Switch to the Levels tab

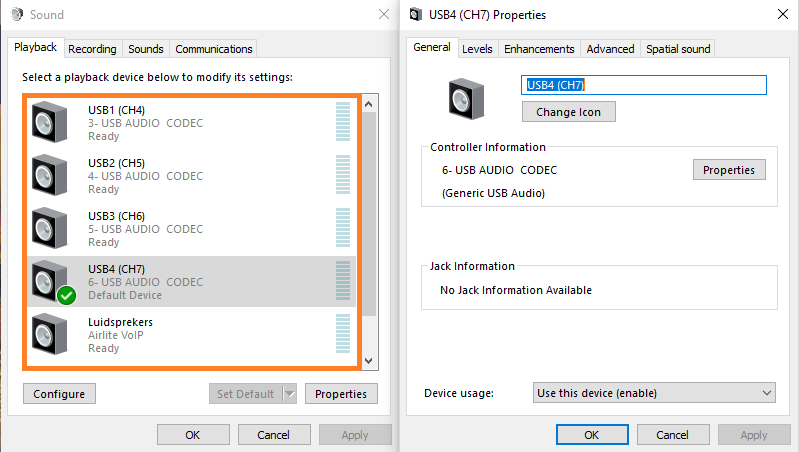477,49
